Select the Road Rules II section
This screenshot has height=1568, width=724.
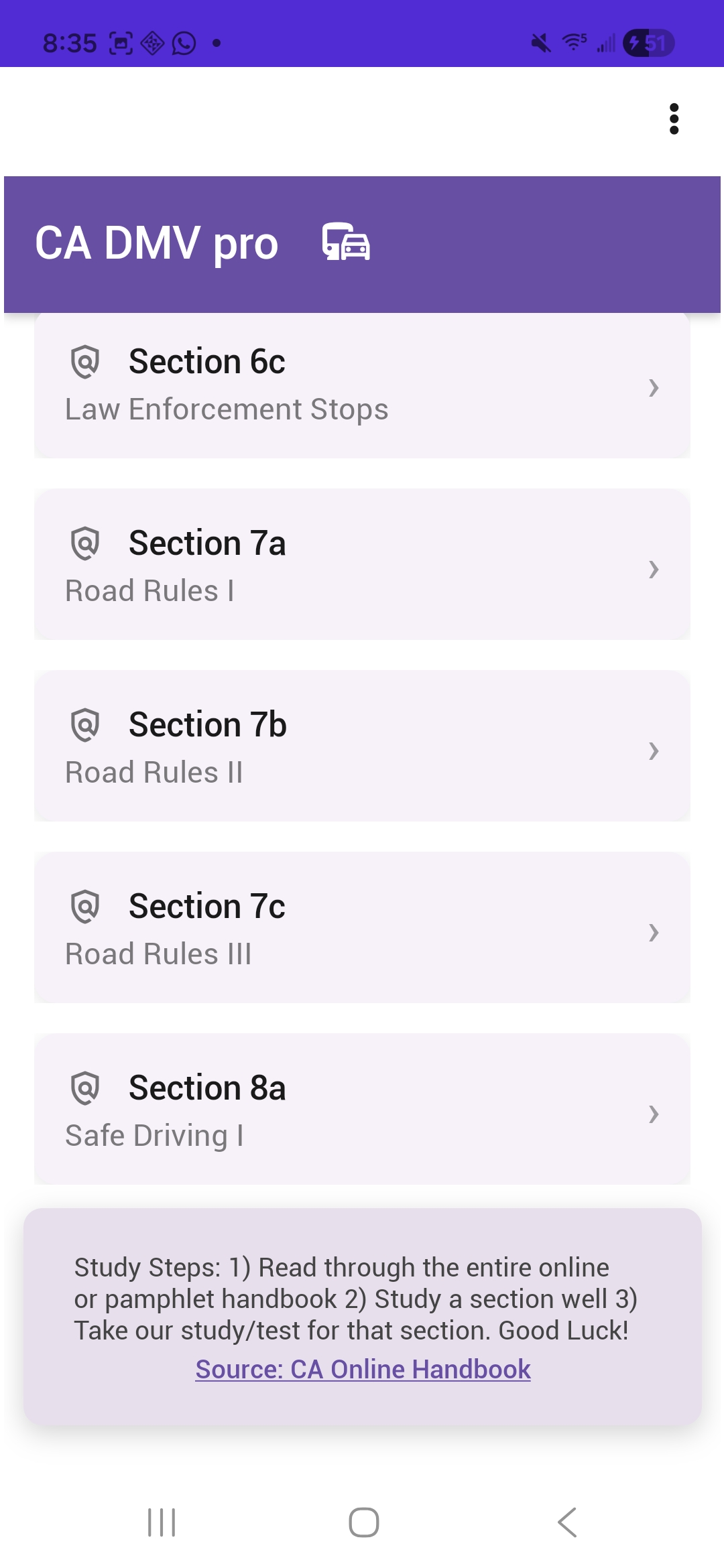click(154, 773)
